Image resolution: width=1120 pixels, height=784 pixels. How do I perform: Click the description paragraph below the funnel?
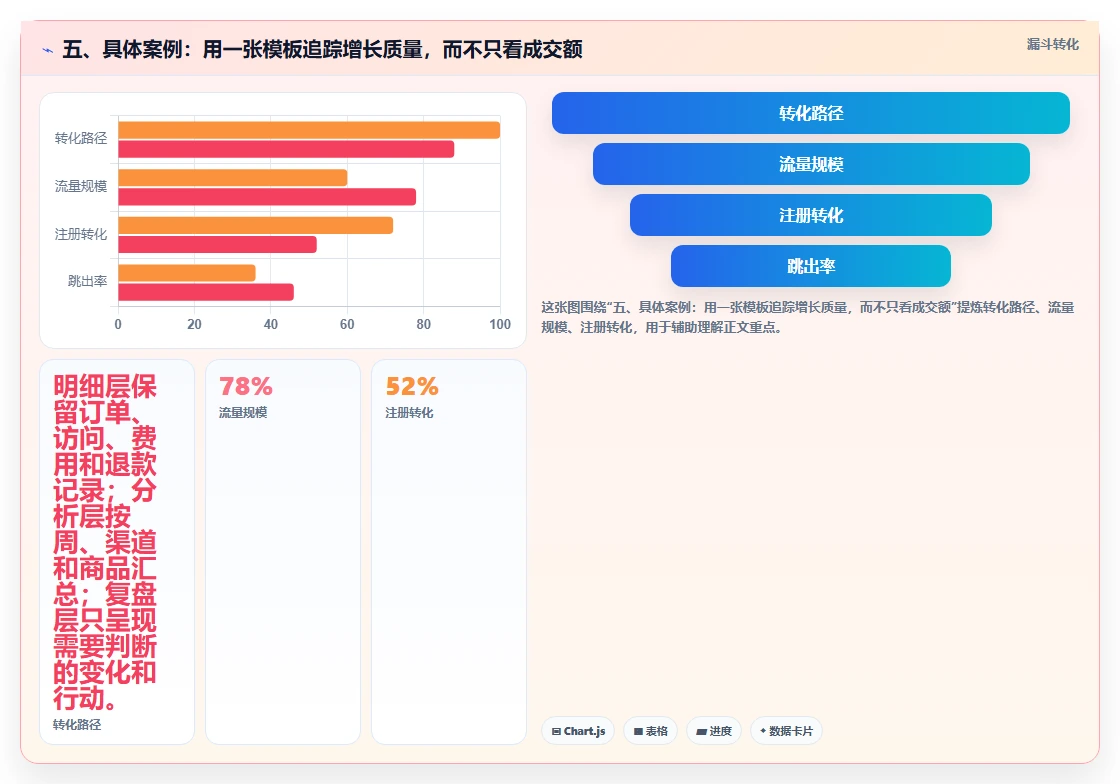point(807,317)
